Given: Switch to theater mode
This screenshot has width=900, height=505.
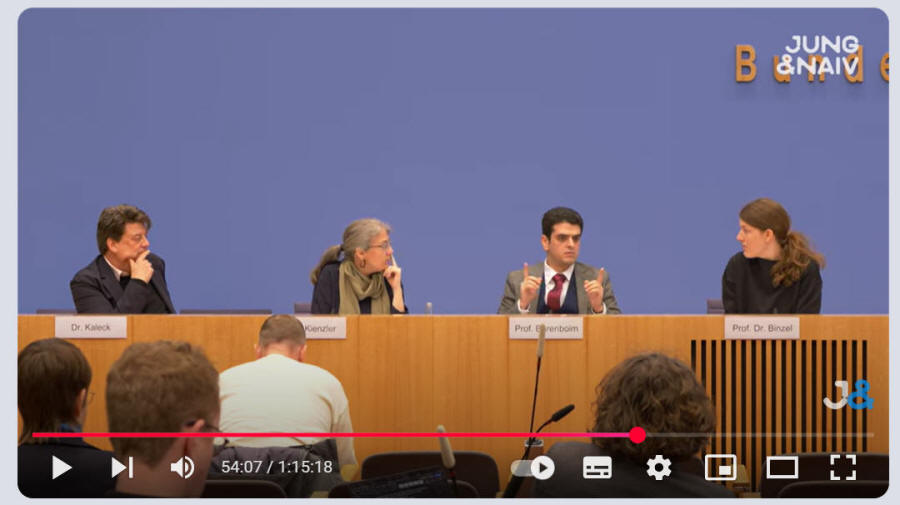Looking at the screenshot, I should [782, 467].
